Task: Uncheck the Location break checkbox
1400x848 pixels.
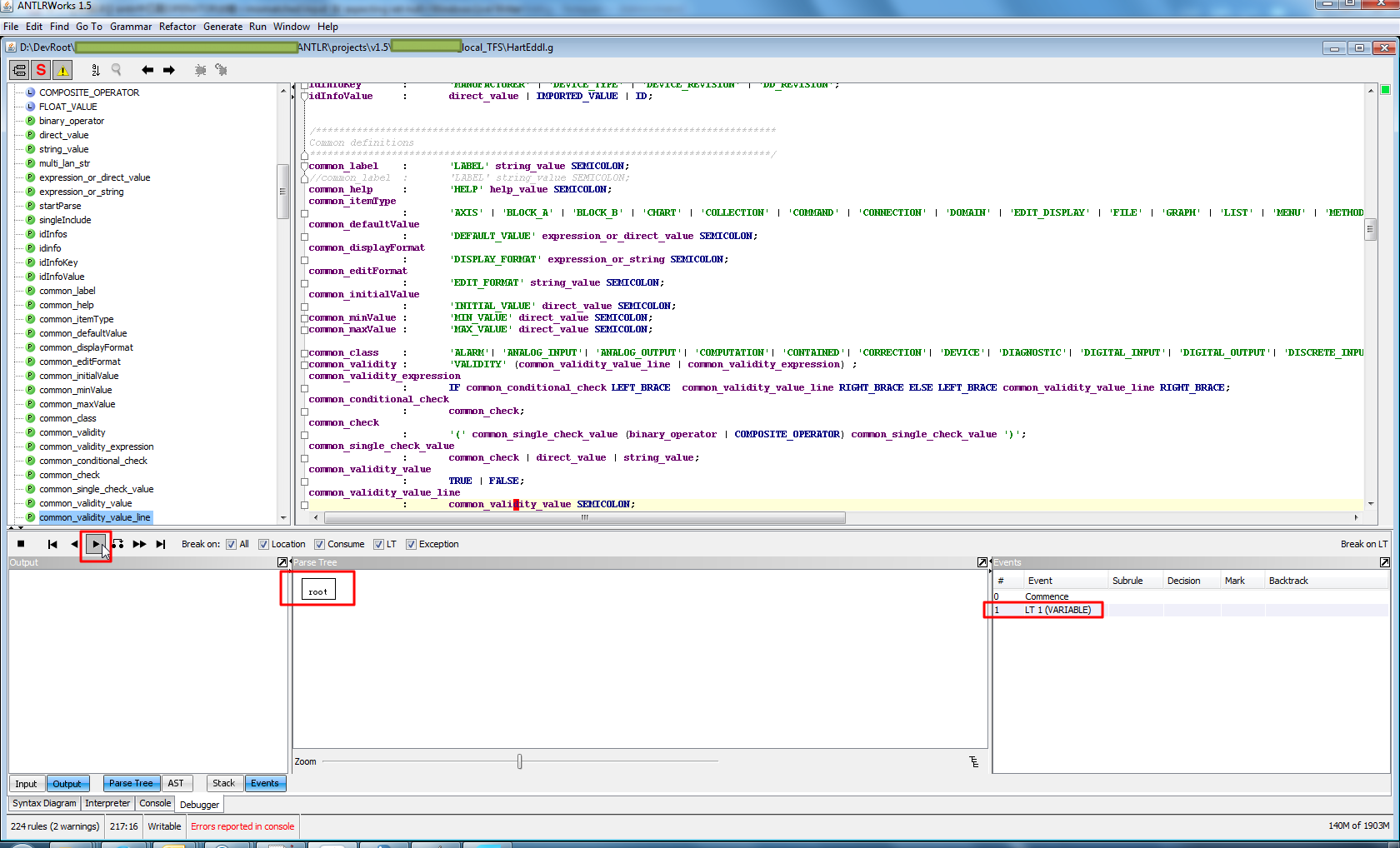Action: tap(263, 544)
